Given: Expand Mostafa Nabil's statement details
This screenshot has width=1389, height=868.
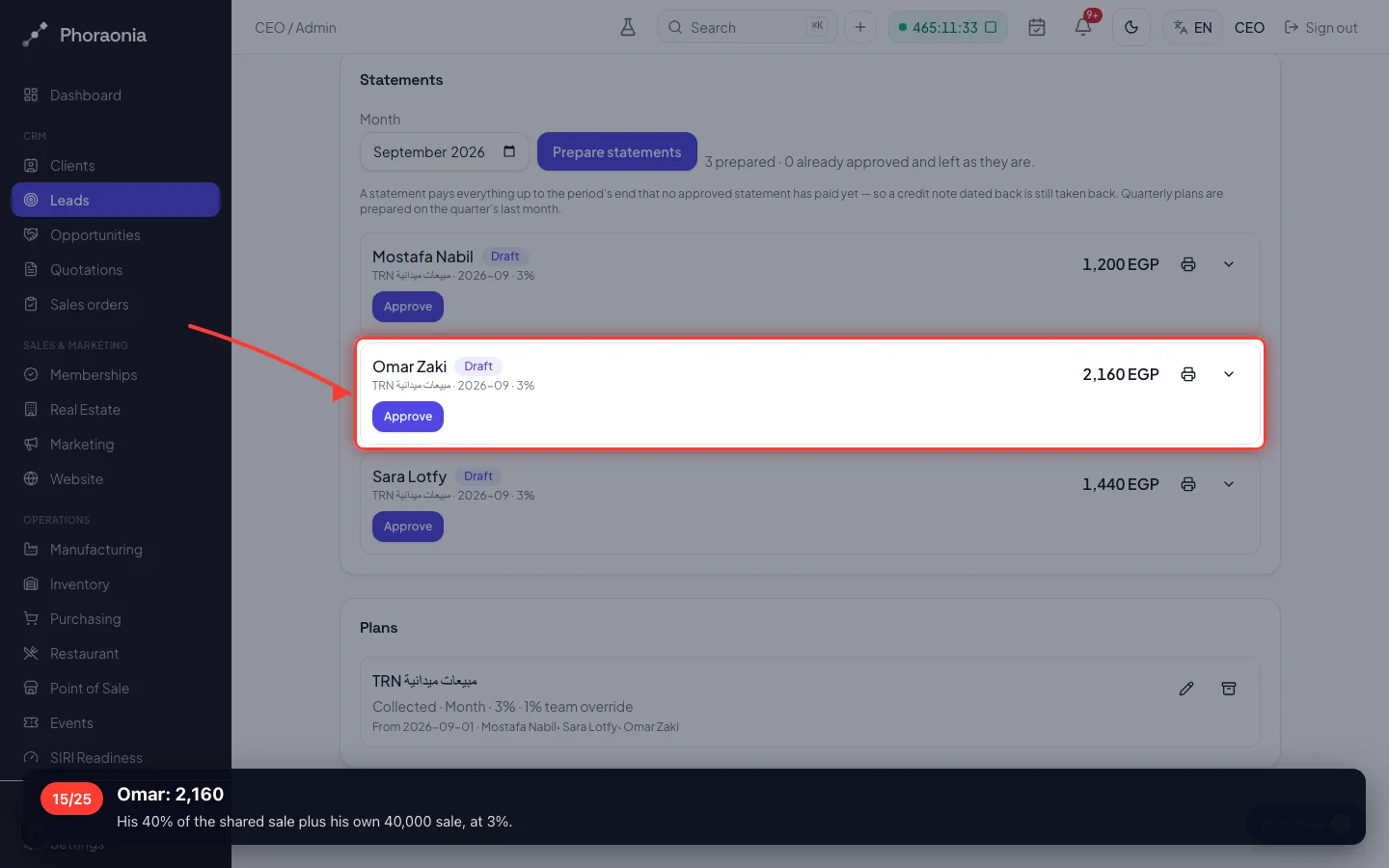Looking at the screenshot, I should point(1229,264).
